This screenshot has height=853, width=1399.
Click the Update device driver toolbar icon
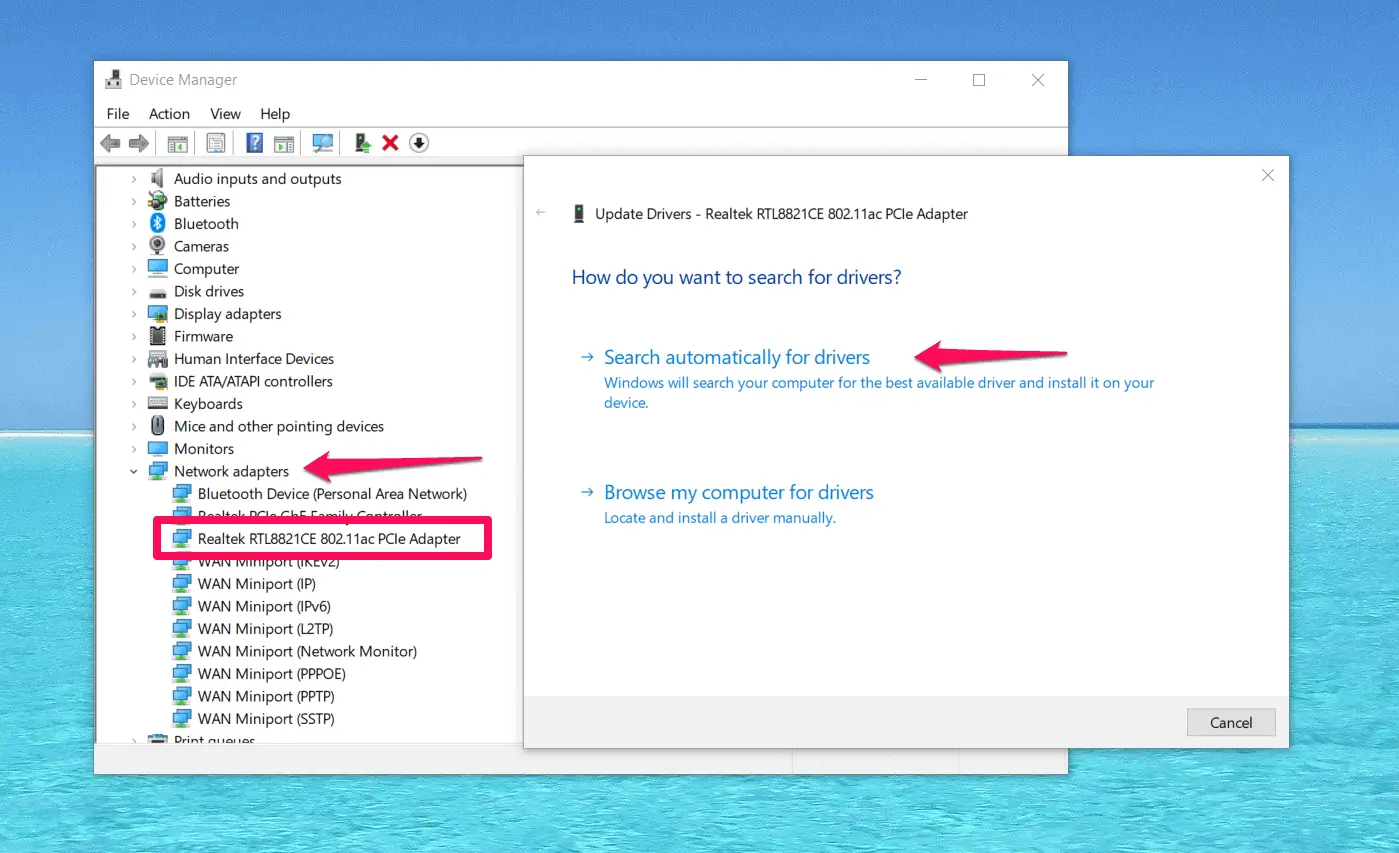tap(363, 143)
